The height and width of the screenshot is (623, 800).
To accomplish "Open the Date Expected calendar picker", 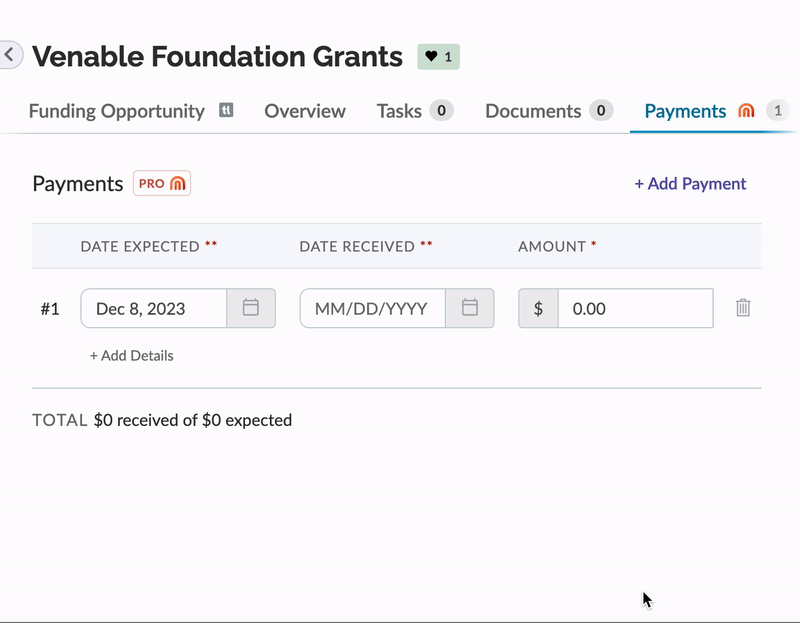I will pyautogui.click(x=251, y=308).
